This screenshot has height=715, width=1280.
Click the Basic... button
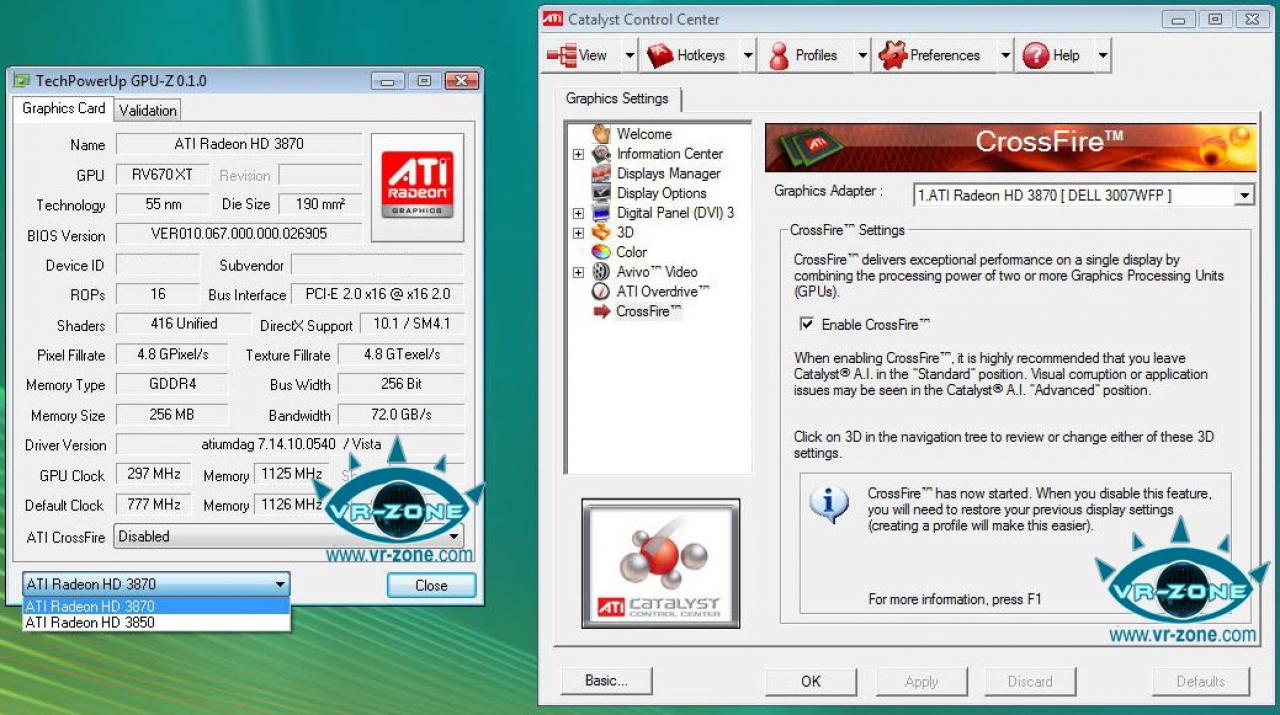coord(607,681)
